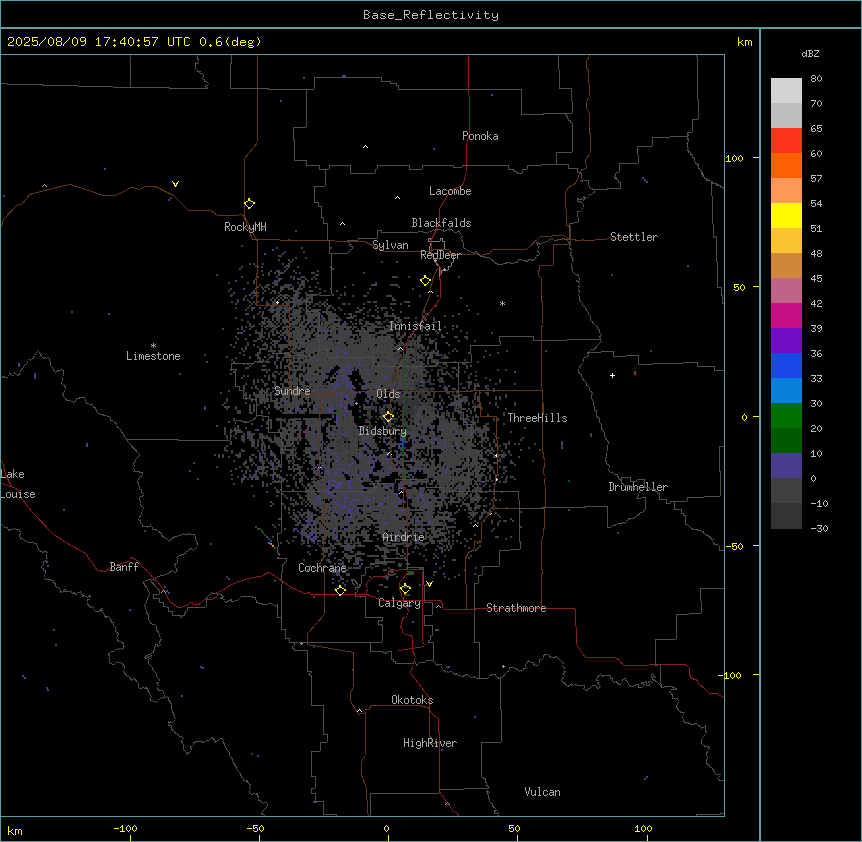This screenshot has height=842, width=862.
Task: Click the Stettler label
Action: (634, 237)
